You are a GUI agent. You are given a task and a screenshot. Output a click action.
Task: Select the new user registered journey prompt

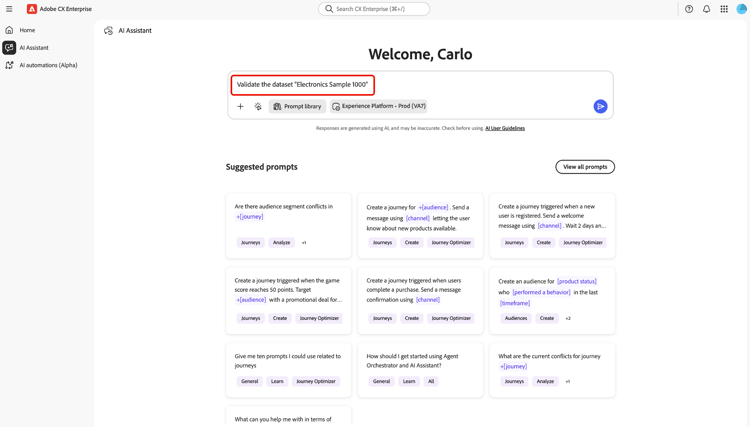pos(552,226)
